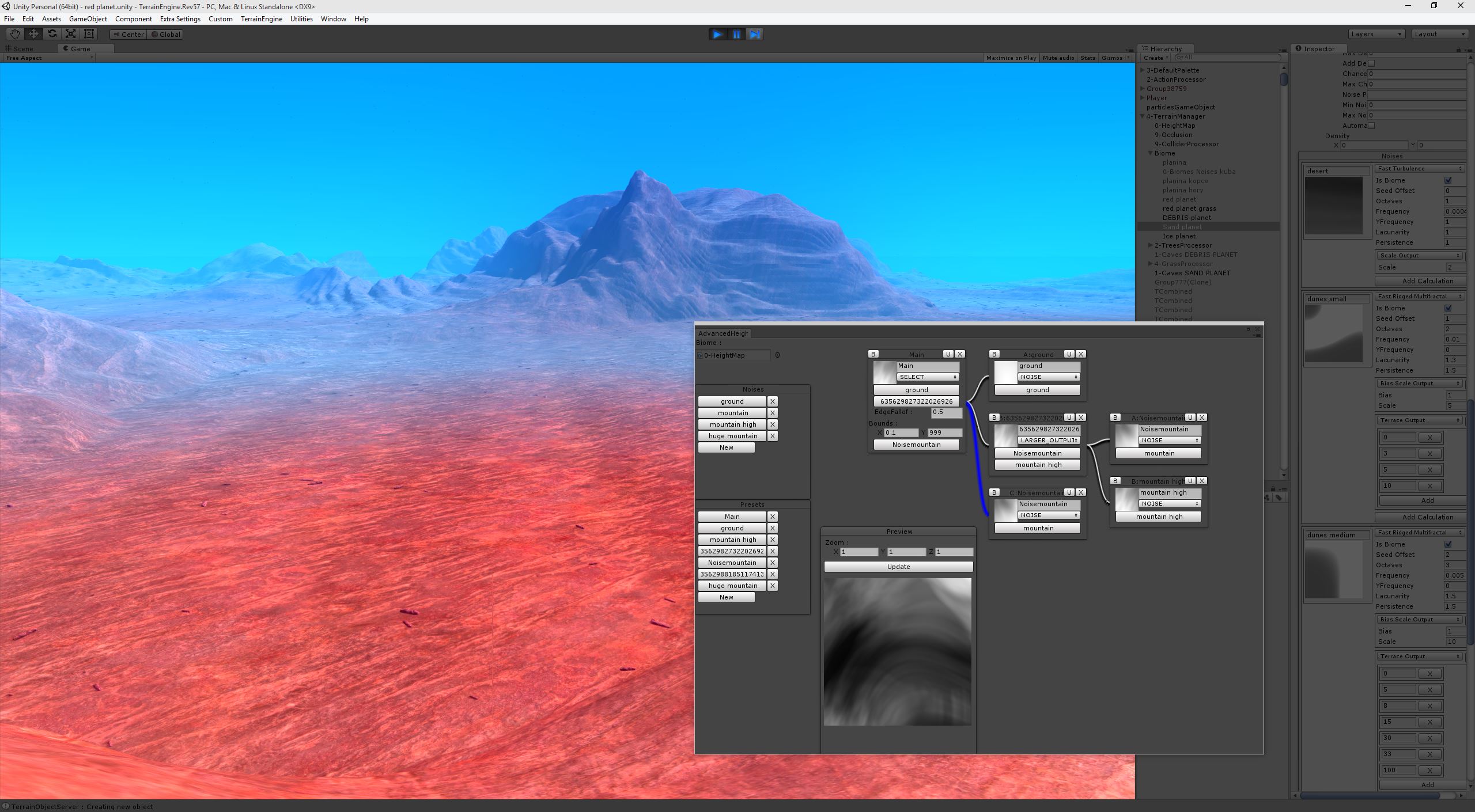The image size is (1475, 812).
Task: Expand the 2-TreesProcessor hierarchy item
Action: click(x=1148, y=245)
